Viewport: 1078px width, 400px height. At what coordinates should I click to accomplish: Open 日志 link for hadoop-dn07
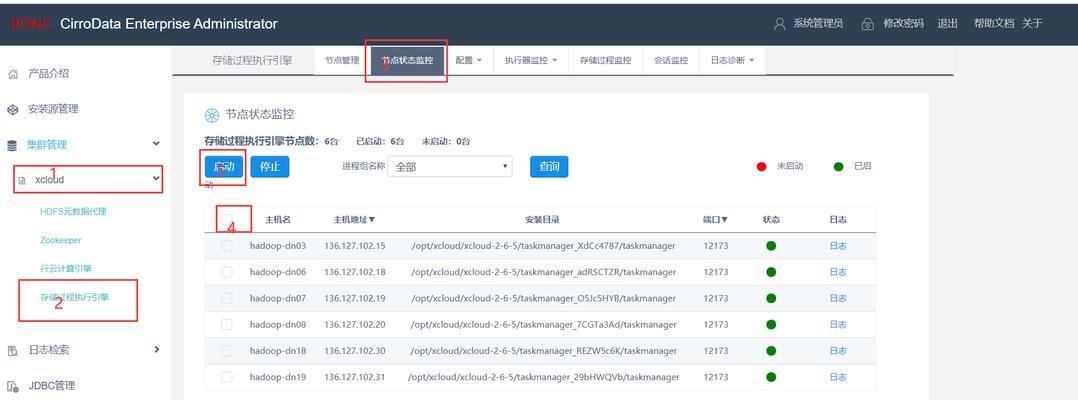point(837,298)
